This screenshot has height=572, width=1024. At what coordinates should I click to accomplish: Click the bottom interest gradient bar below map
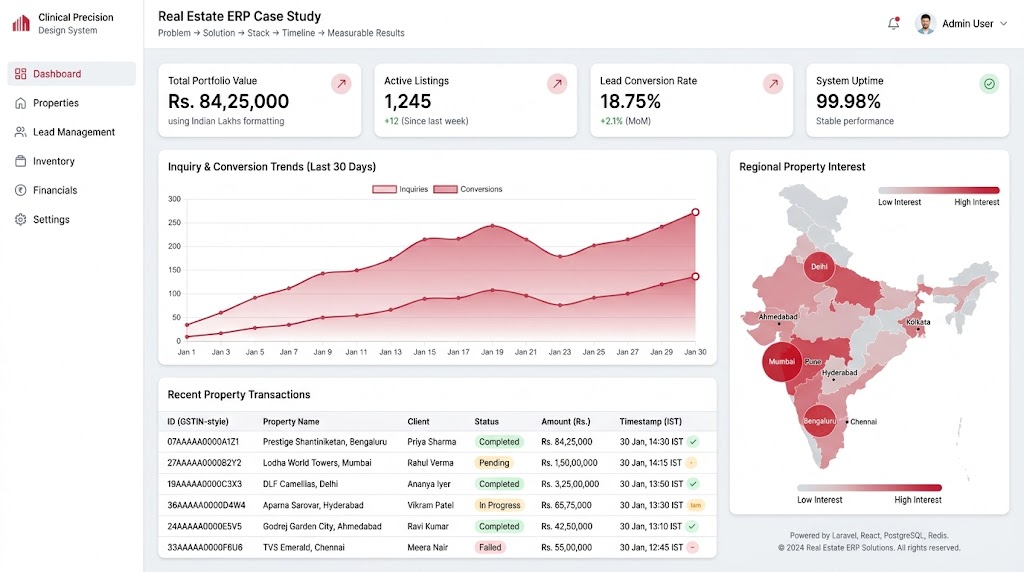click(x=869, y=488)
